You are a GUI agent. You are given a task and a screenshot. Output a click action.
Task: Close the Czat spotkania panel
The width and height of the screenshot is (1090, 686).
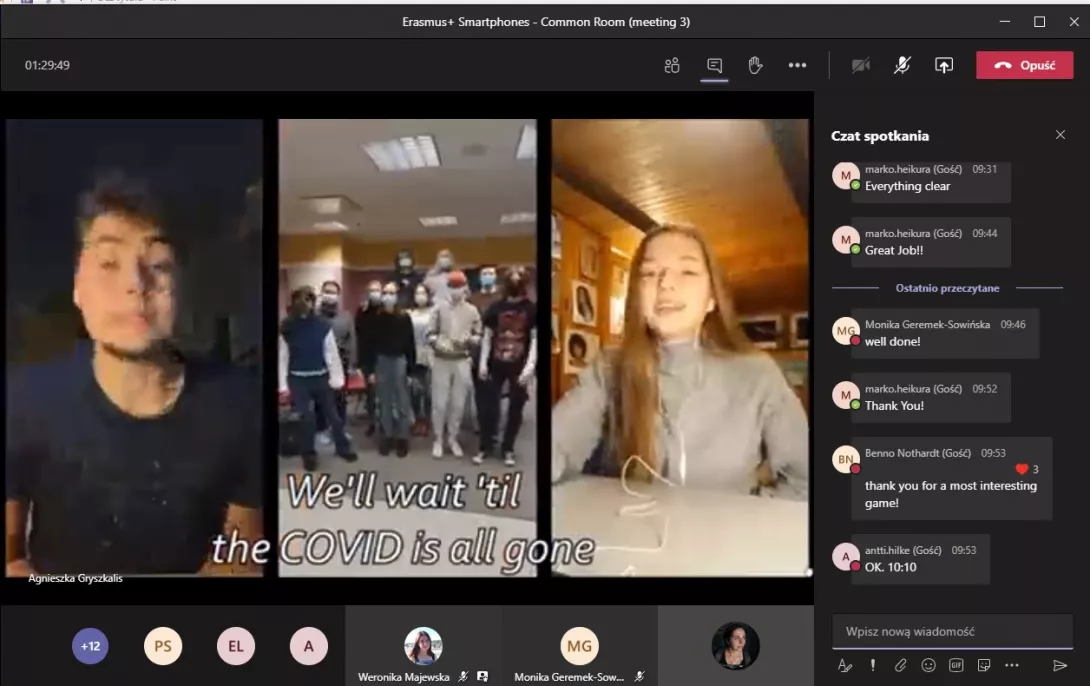(x=1060, y=135)
